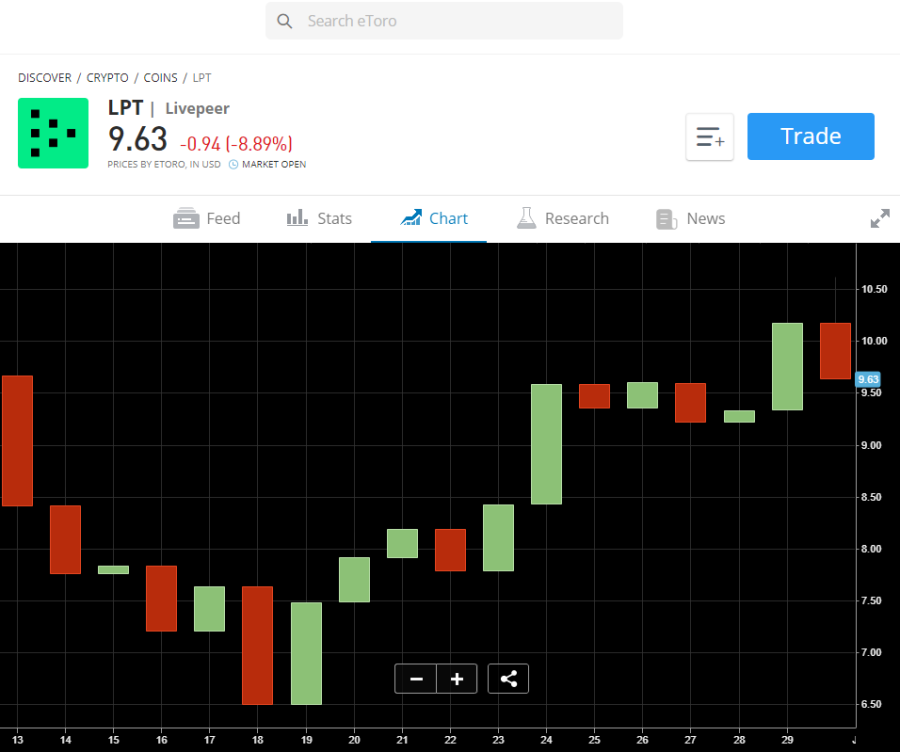Viewport: 900px width, 752px height.
Task: Click the Livepeer name text
Action: (x=197, y=108)
